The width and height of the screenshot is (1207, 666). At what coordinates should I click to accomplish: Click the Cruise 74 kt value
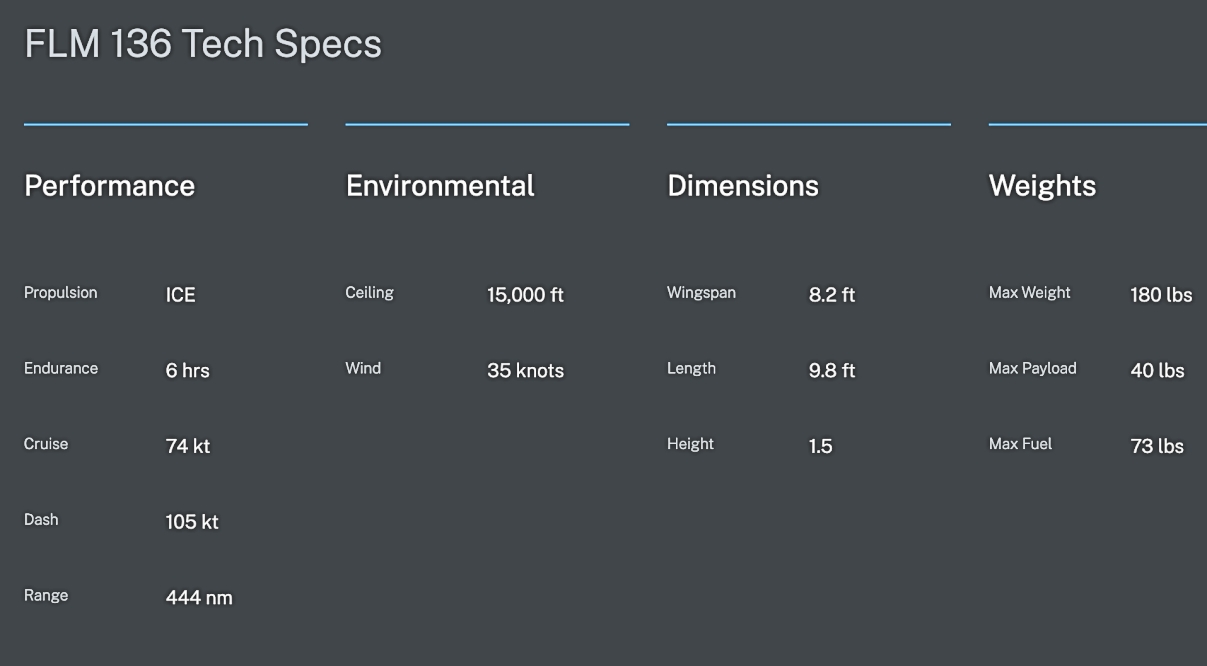point(188,446)
